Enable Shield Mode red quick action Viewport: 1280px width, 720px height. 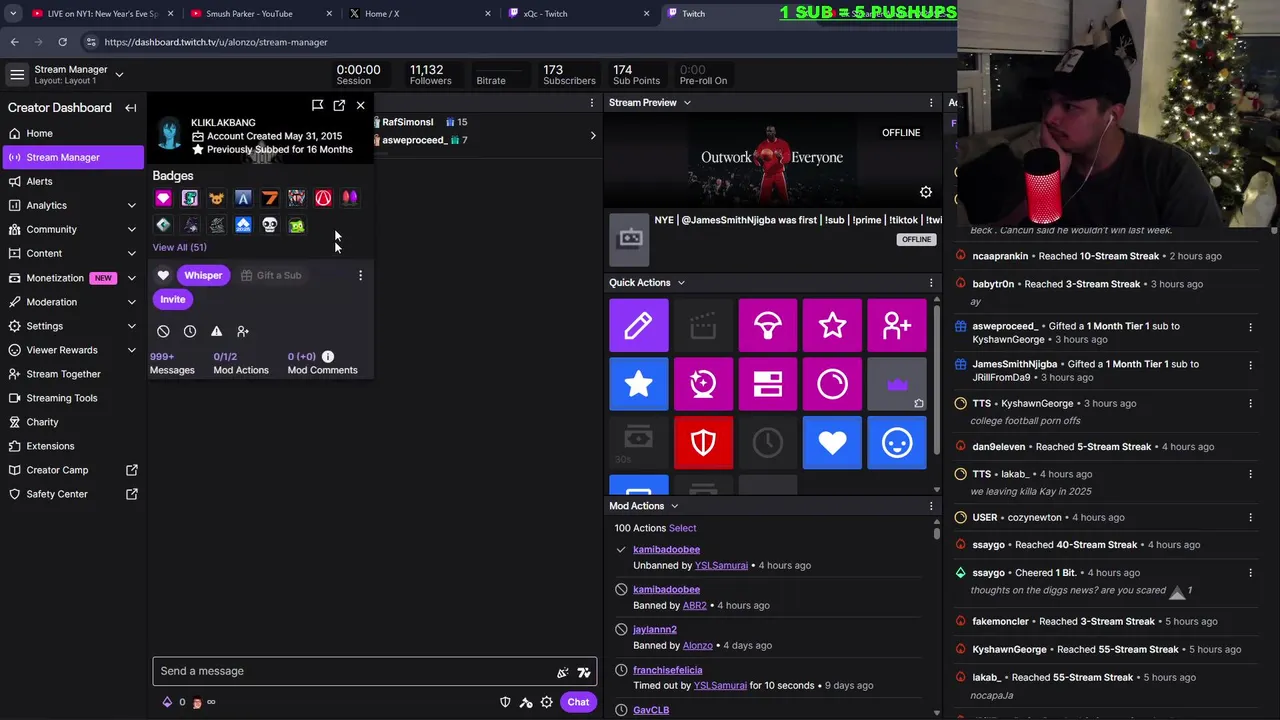pyautogui.click(x=703, y=442)
